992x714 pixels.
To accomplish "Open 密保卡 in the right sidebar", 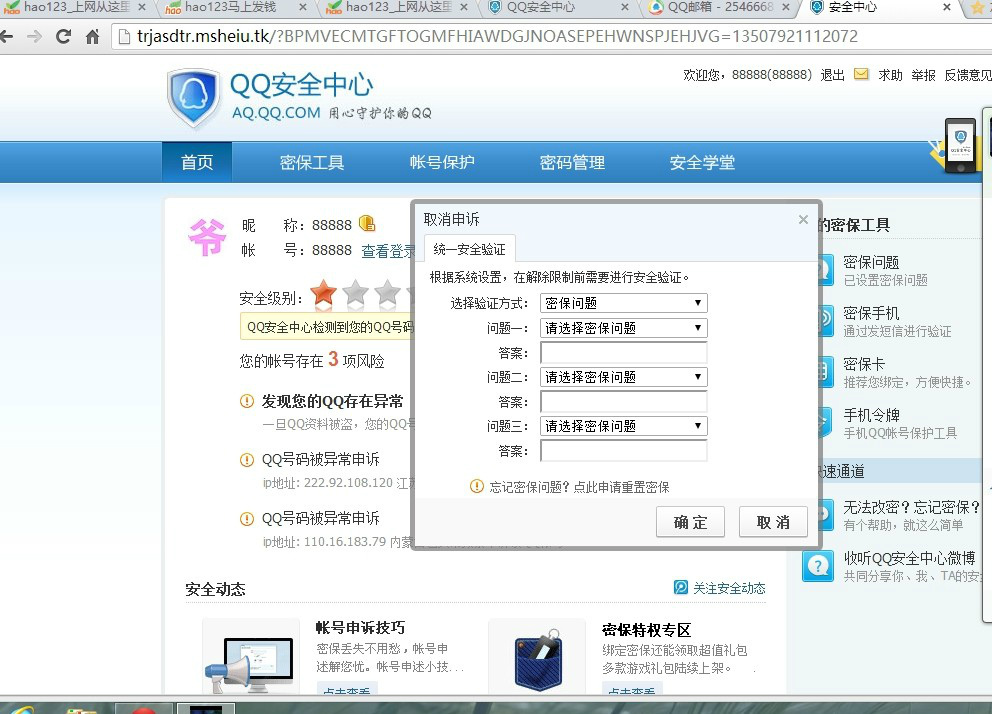I will point(864,364).
